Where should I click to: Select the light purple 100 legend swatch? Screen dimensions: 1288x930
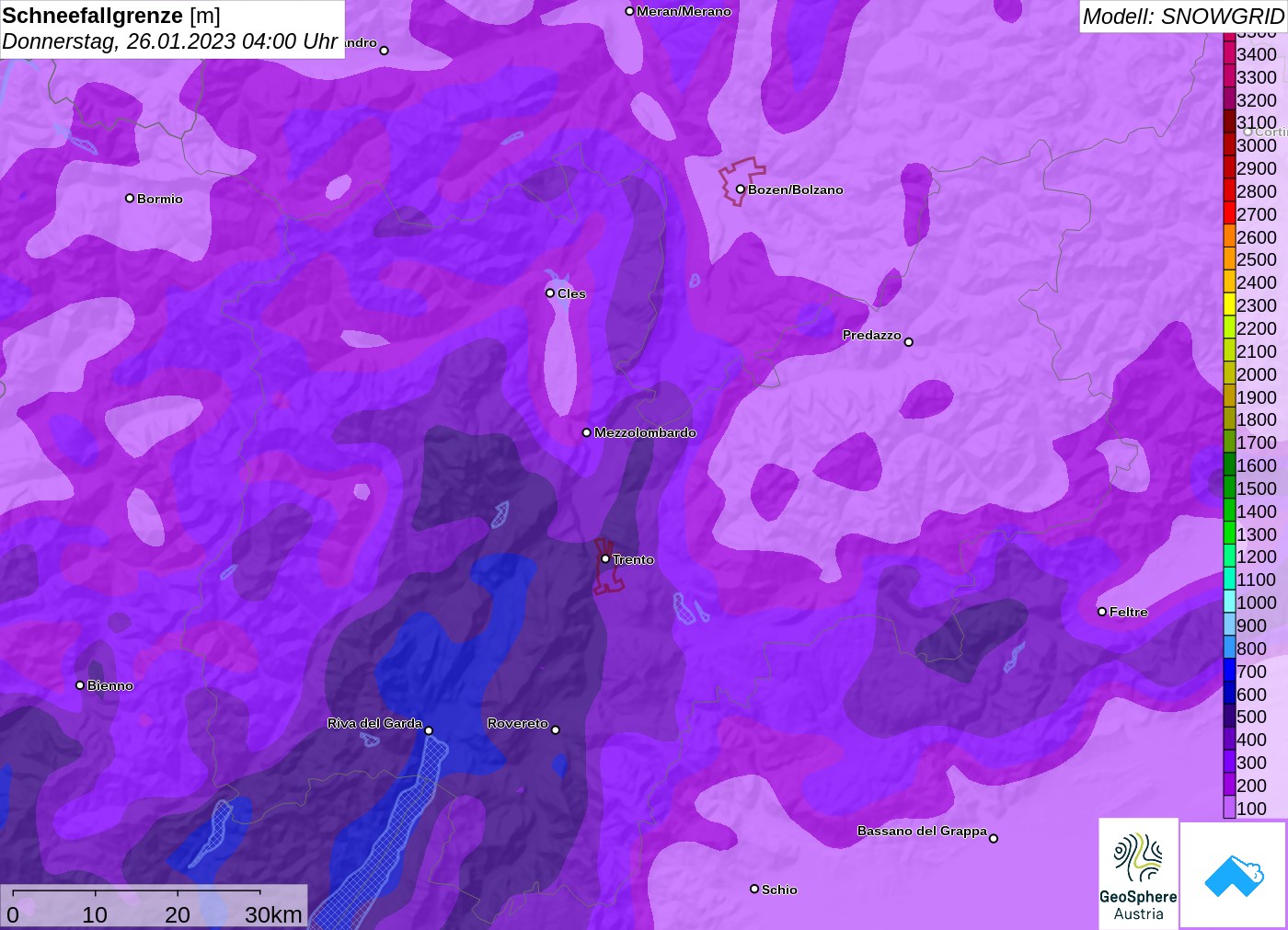[x=1229, y=808]
